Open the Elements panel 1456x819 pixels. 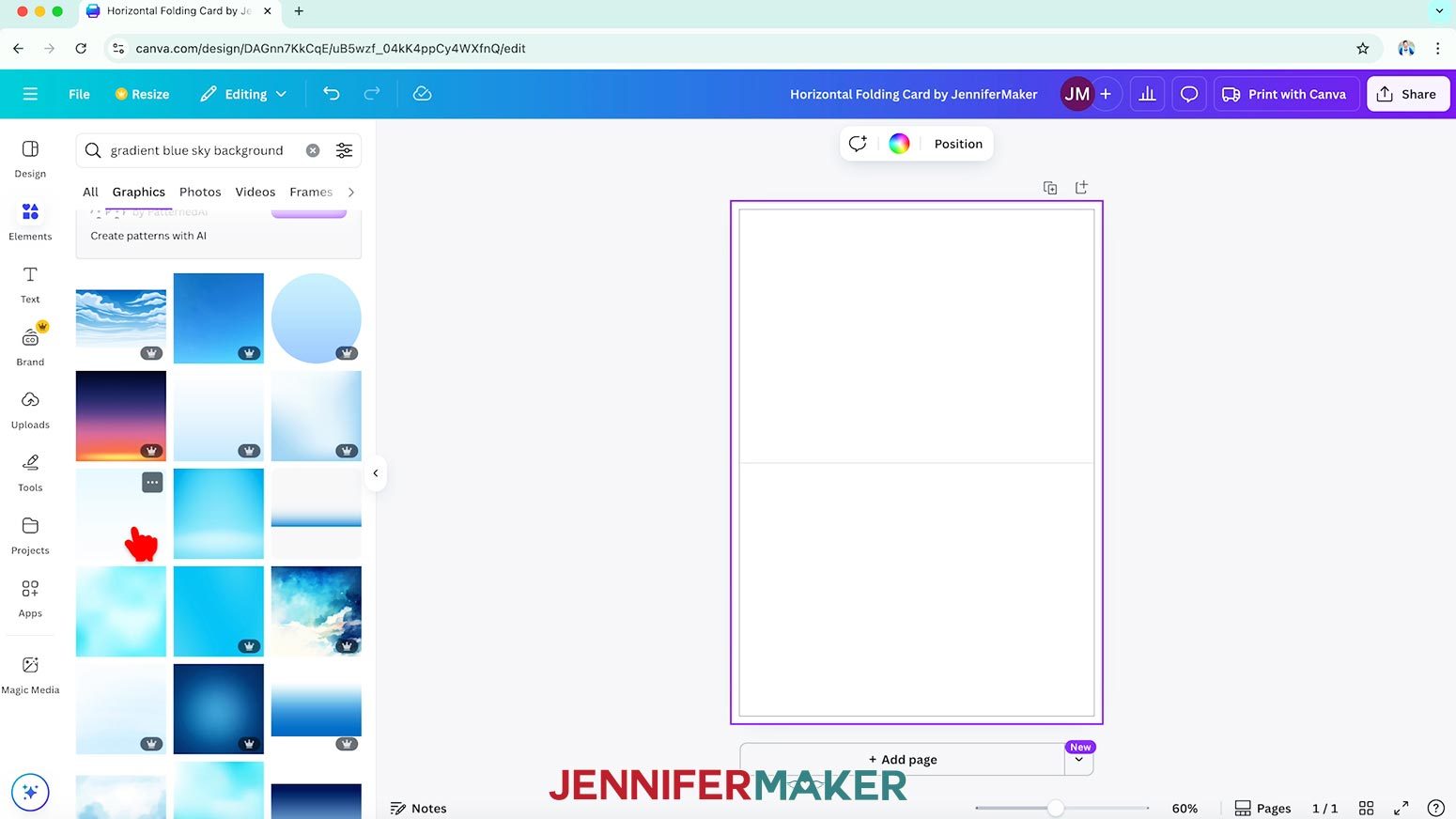[30, 222]
